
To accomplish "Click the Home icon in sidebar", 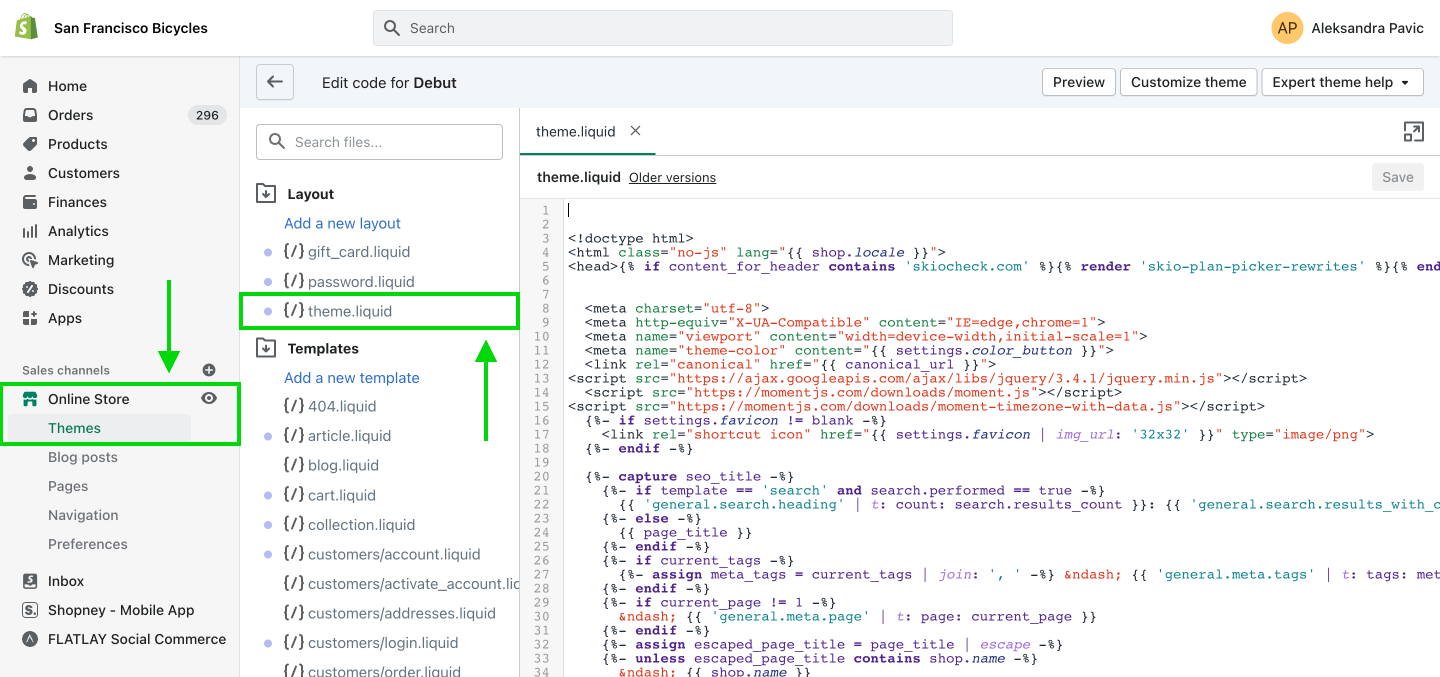I will [30, 86].
